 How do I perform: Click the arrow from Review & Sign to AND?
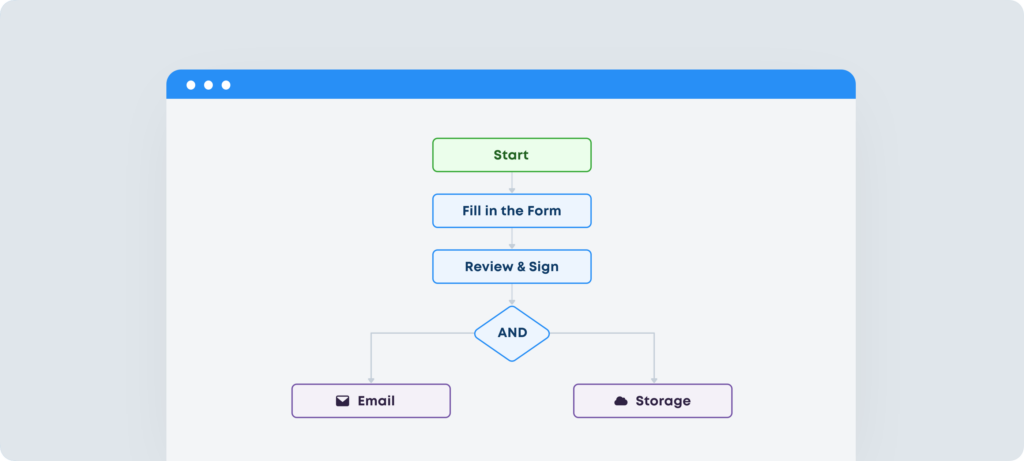coord(512,294)
